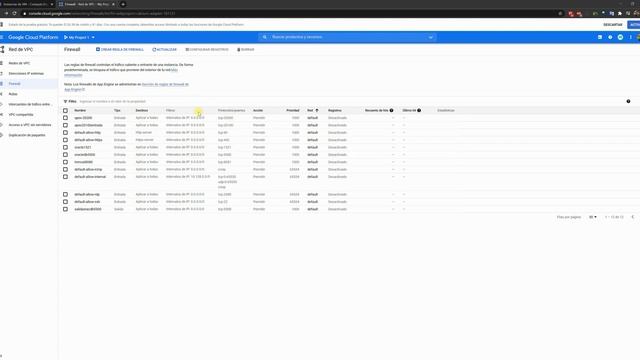
Task: Check the box for default-allow-rdp rule
Action: (x=65, y=194)
